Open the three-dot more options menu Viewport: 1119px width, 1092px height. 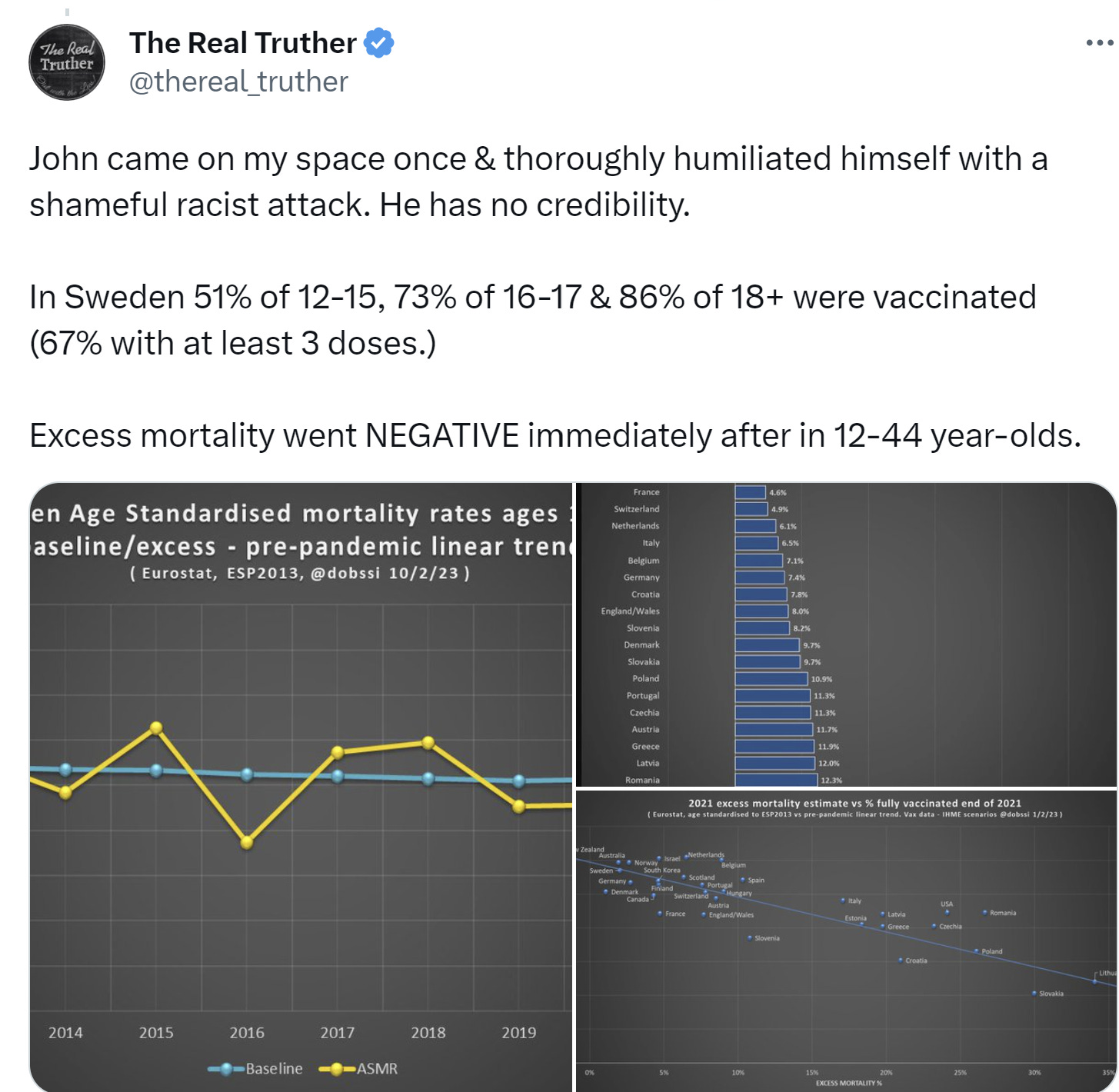1099,43
